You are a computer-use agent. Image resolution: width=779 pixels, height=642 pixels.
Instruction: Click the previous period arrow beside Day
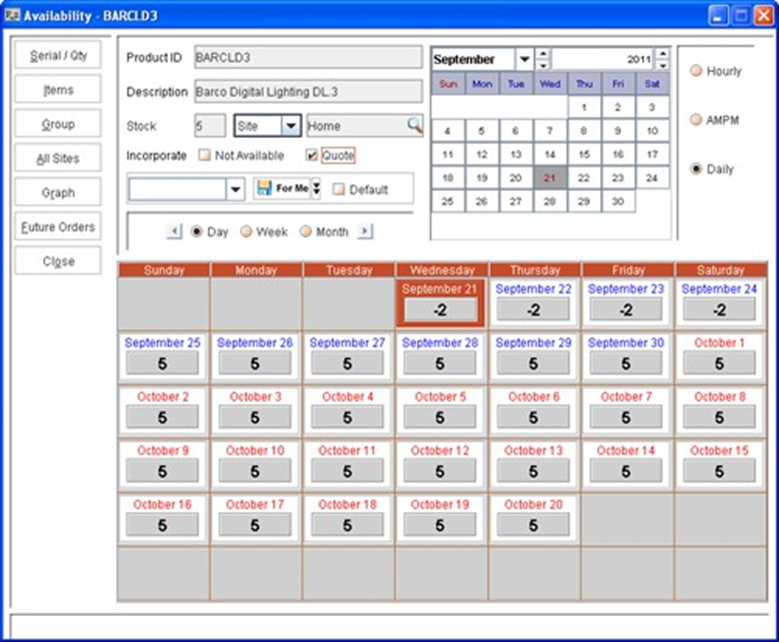point(174,231)
